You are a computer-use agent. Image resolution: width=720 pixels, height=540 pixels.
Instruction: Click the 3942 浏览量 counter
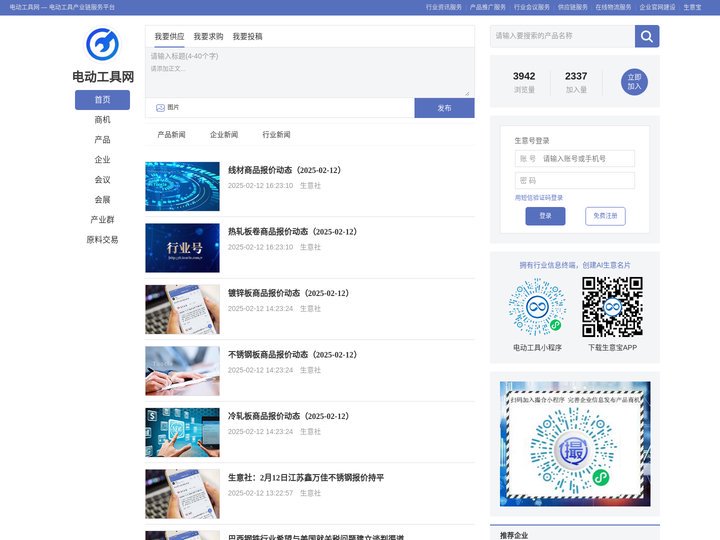[x=524, y=82]
